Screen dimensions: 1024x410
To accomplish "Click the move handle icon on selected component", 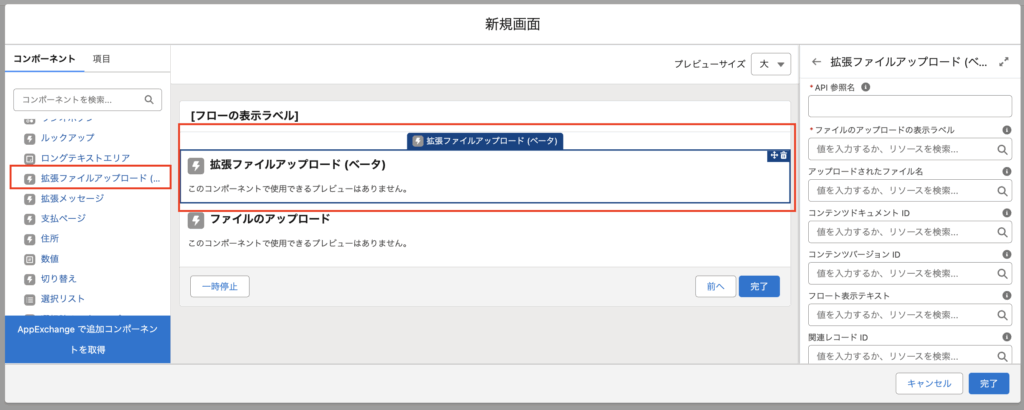I will (773, 155).
